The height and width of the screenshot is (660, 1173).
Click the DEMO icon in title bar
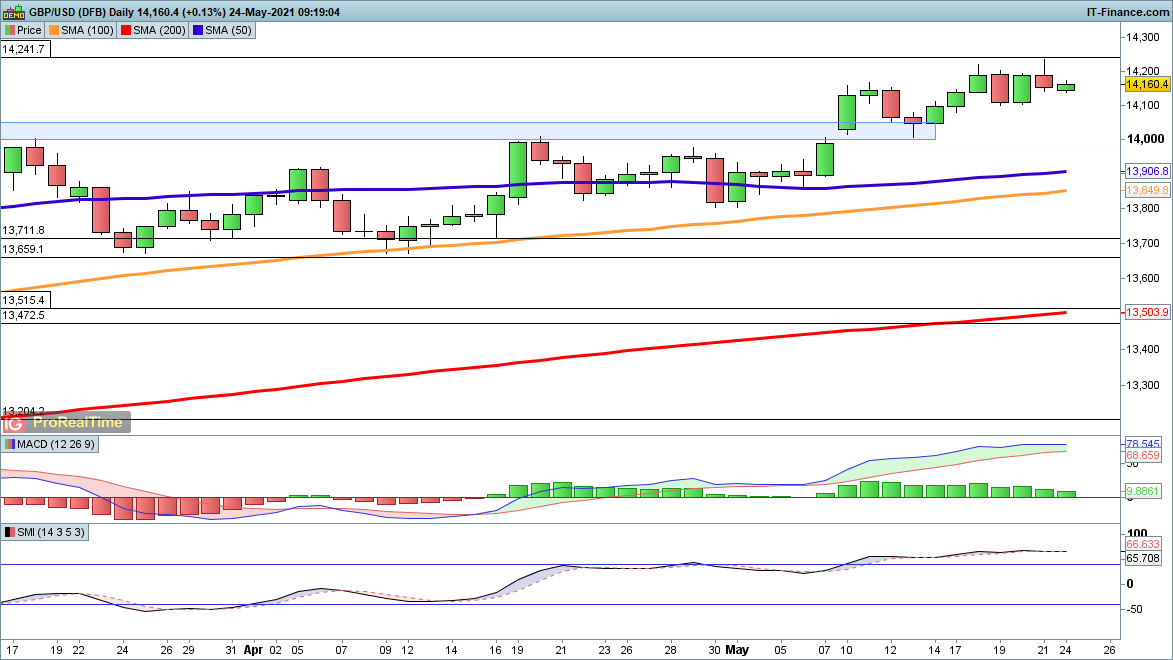pos(13,12)
